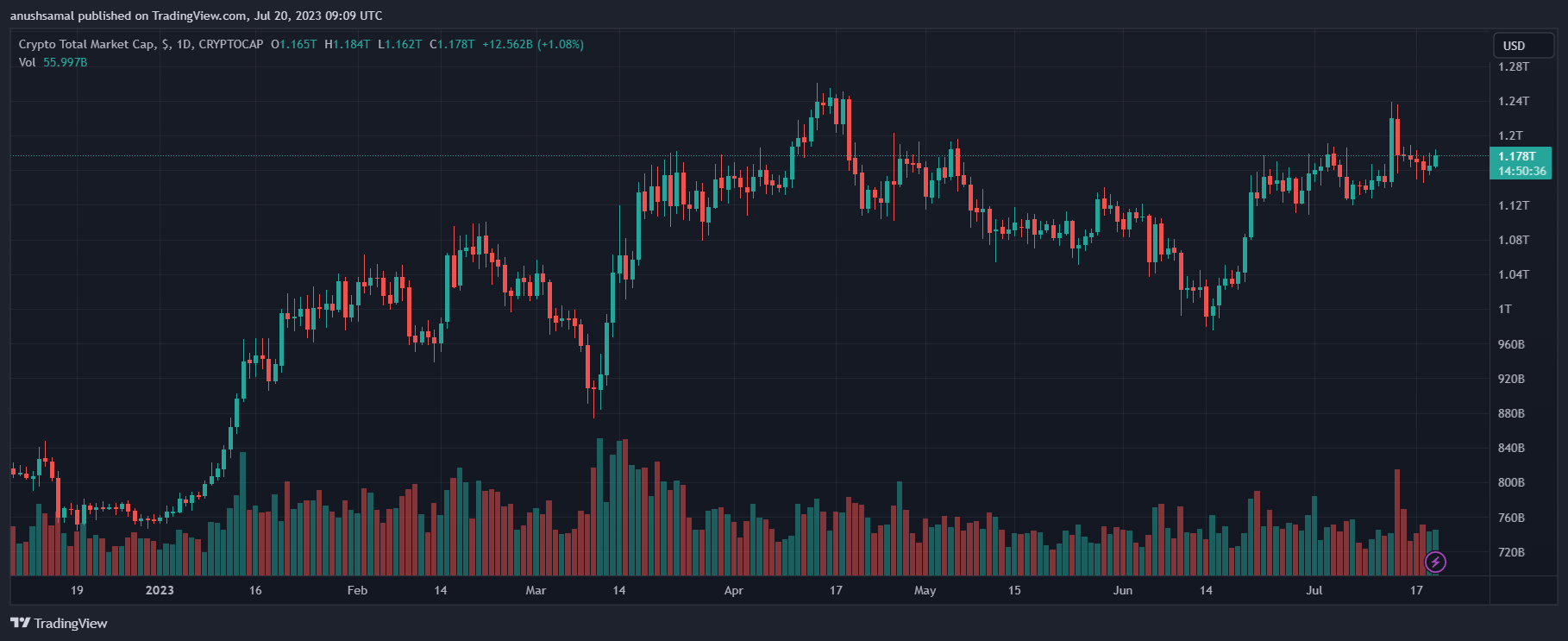
Task: Click the 1T level on the price axis
Action: click(x=1504, y=309)
